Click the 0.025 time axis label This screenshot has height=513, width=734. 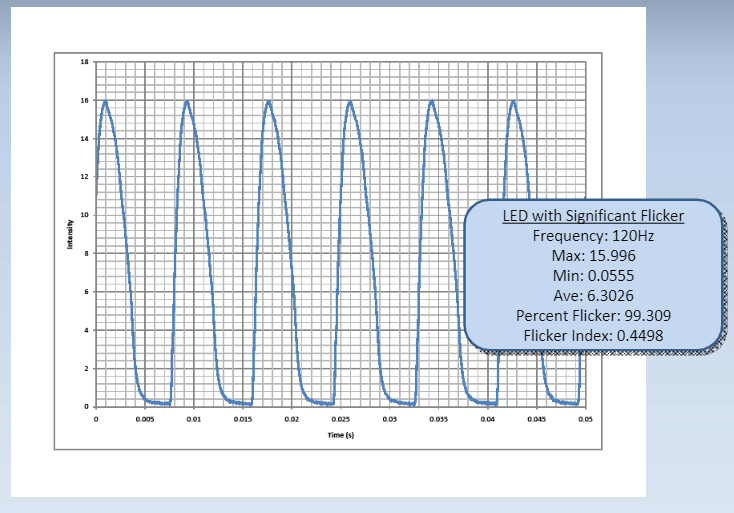coord(341,419)
